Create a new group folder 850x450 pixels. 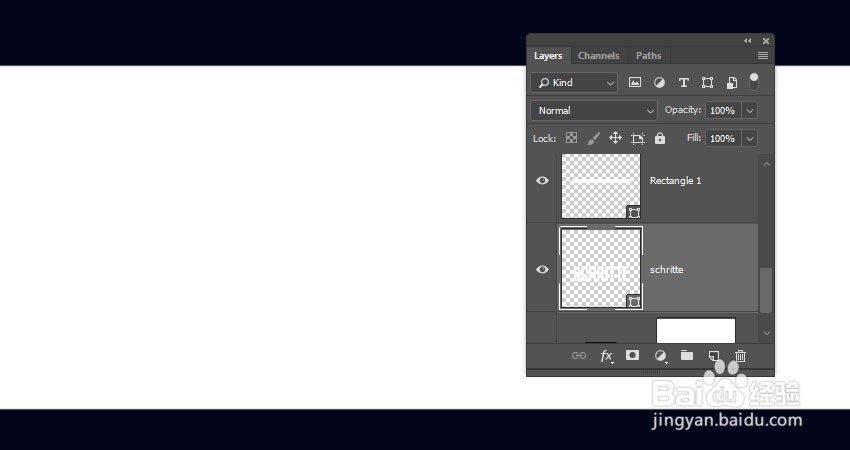[x=687, y=355]
